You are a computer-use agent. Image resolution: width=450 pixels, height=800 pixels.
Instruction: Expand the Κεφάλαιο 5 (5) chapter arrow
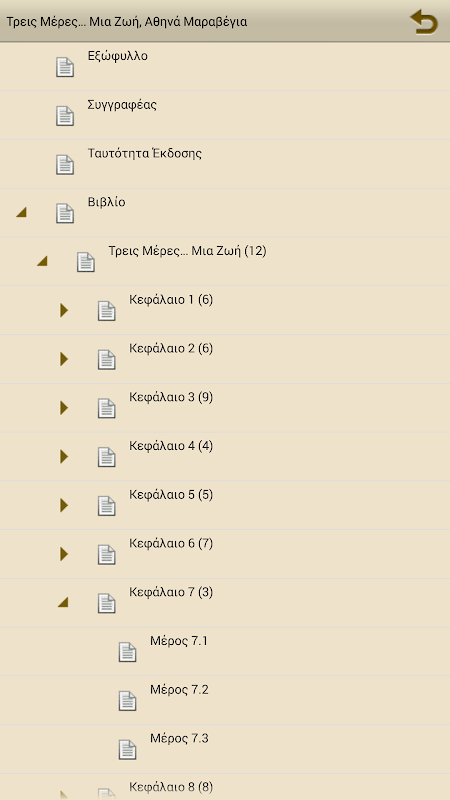(x=64, y=505)
